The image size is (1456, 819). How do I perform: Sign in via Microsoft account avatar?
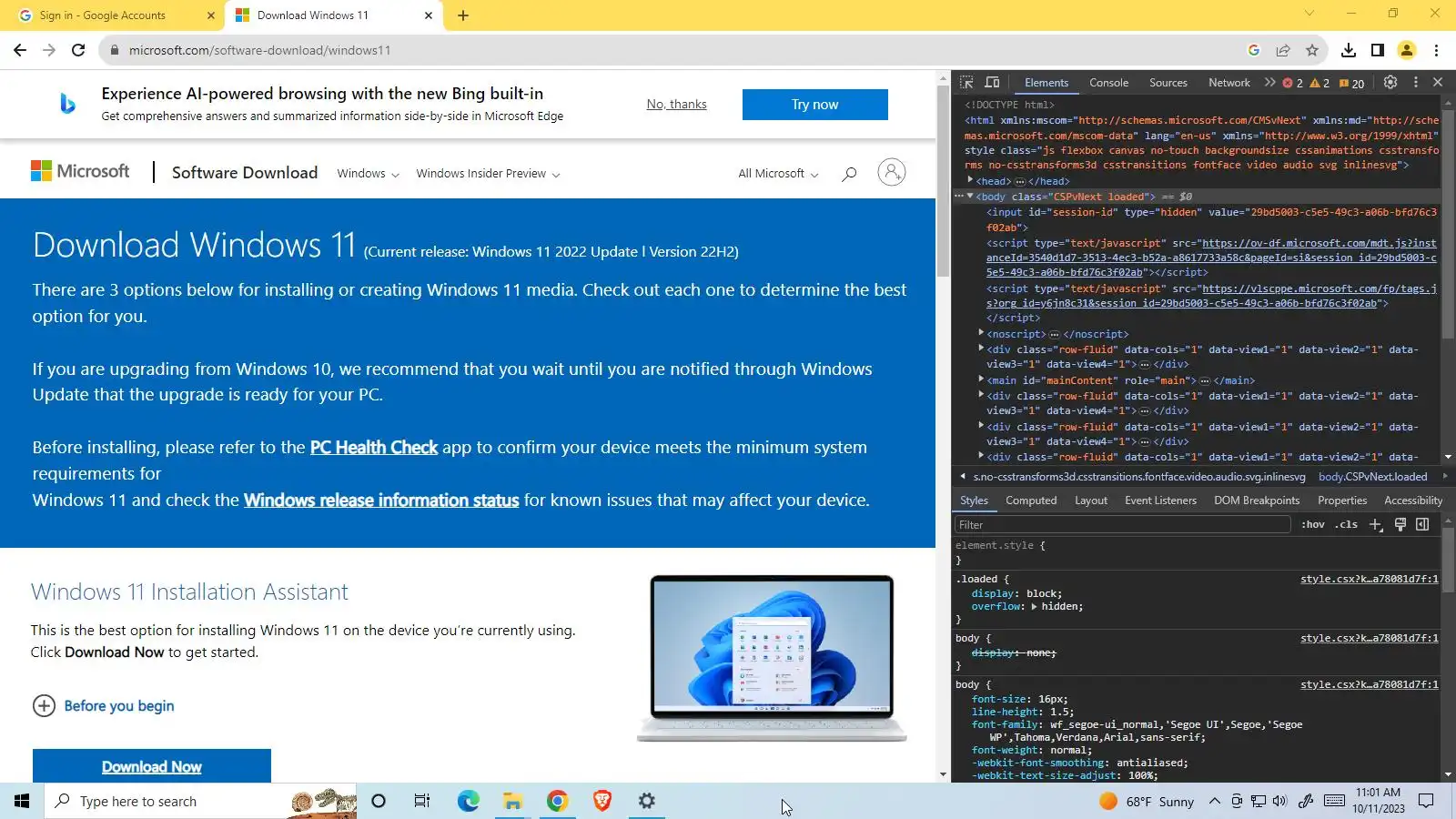tap(892, 173)
